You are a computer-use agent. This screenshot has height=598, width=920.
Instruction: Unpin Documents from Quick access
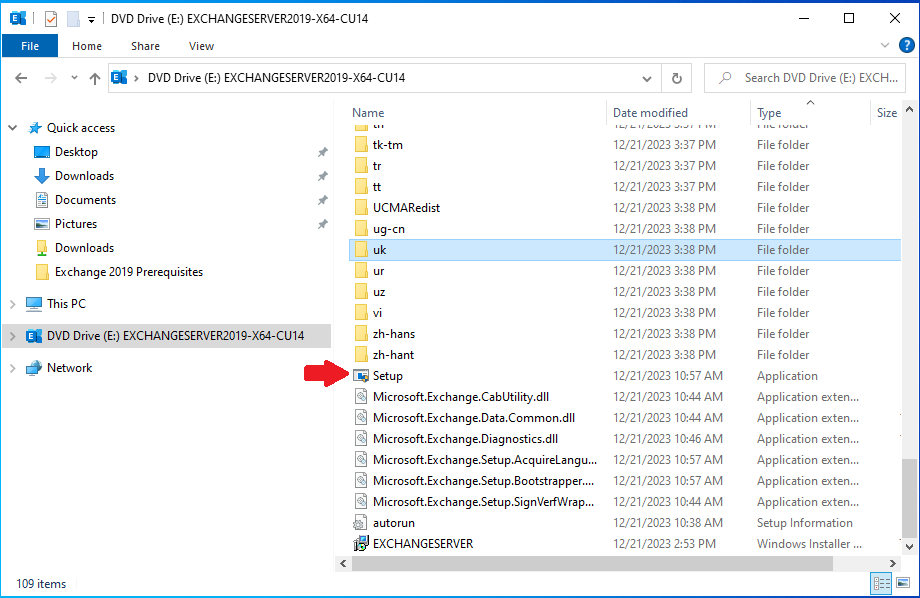point(322,199)
